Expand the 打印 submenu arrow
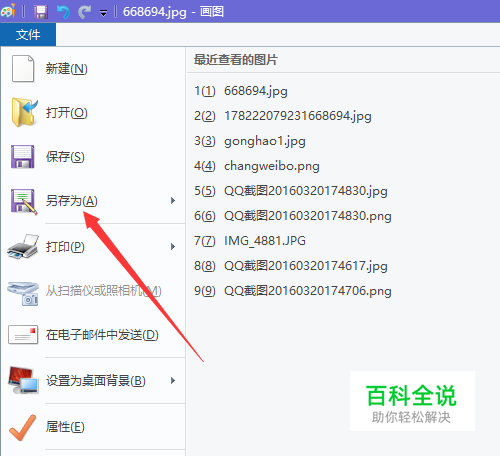The height and width of the screenshot is (456, 500). pos(173,246)
